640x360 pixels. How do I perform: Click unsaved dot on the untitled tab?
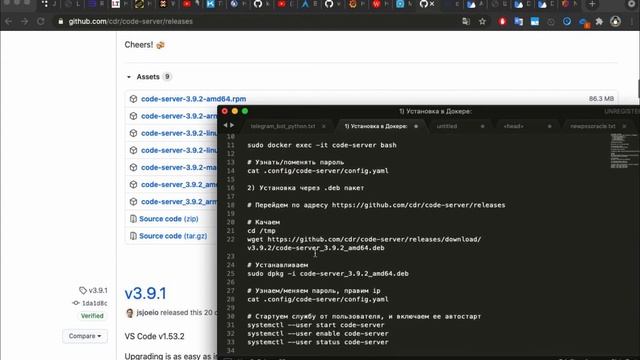[482, 126]
